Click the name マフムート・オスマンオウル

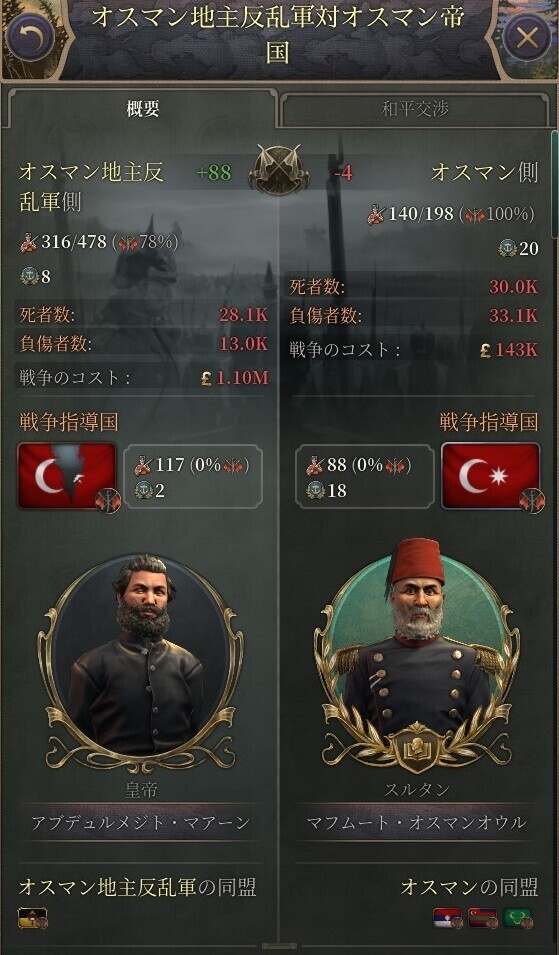coord(417,823)
